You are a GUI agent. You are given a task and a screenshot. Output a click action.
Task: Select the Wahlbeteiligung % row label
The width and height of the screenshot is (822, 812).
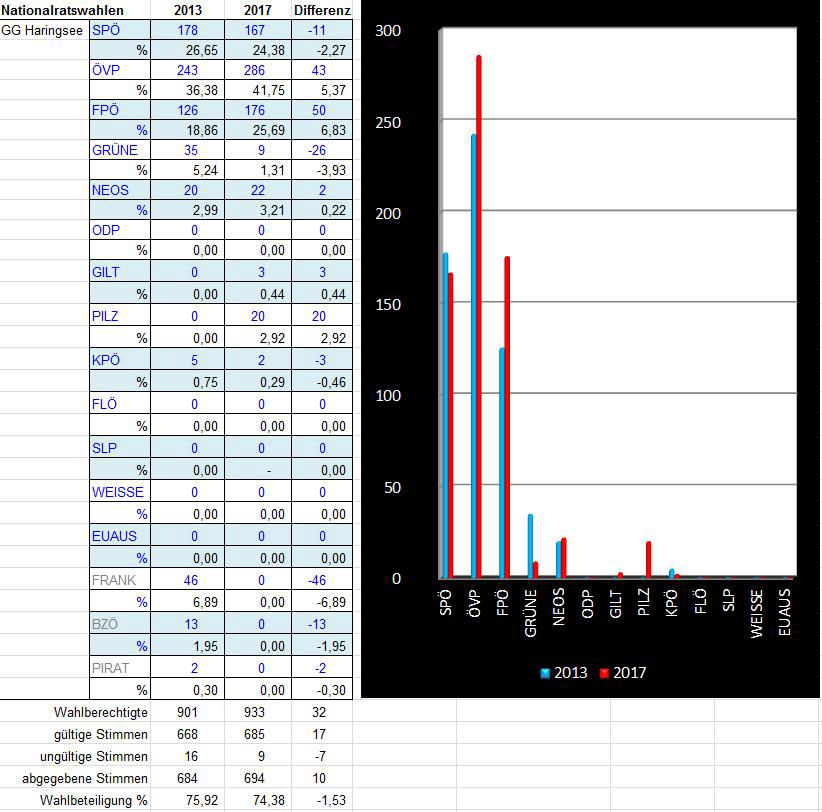[x=94, y=801]
